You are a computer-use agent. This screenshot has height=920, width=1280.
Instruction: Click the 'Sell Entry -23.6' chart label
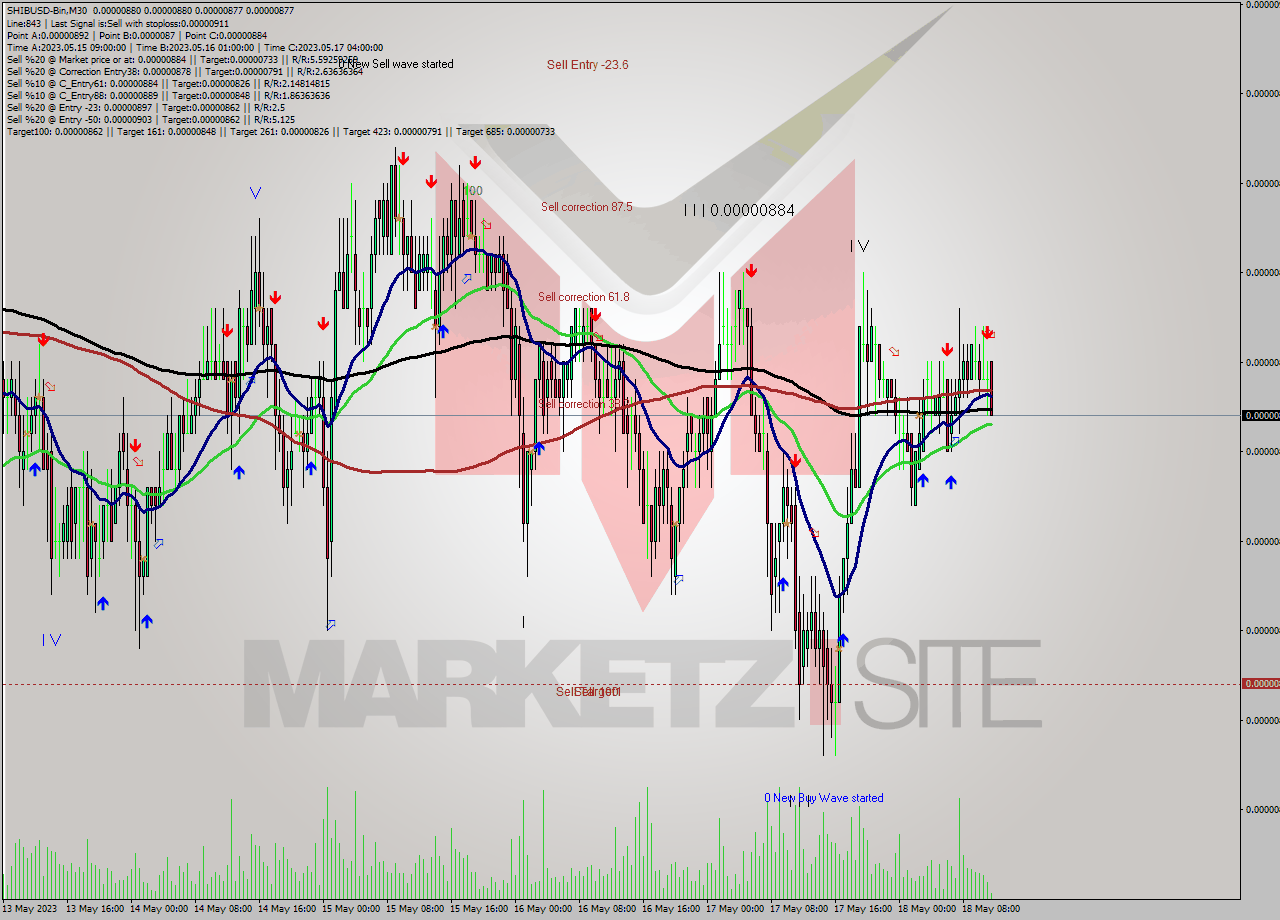[587, 65]
